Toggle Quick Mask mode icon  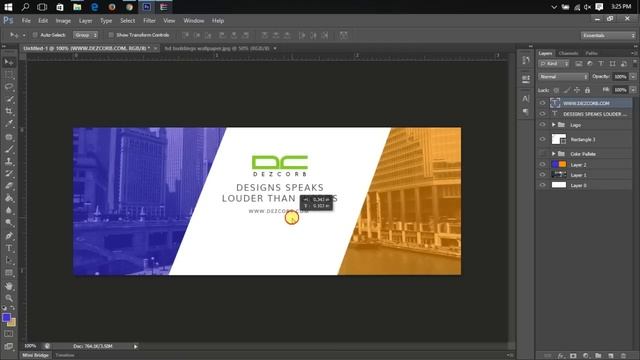(x=9, y=334)
